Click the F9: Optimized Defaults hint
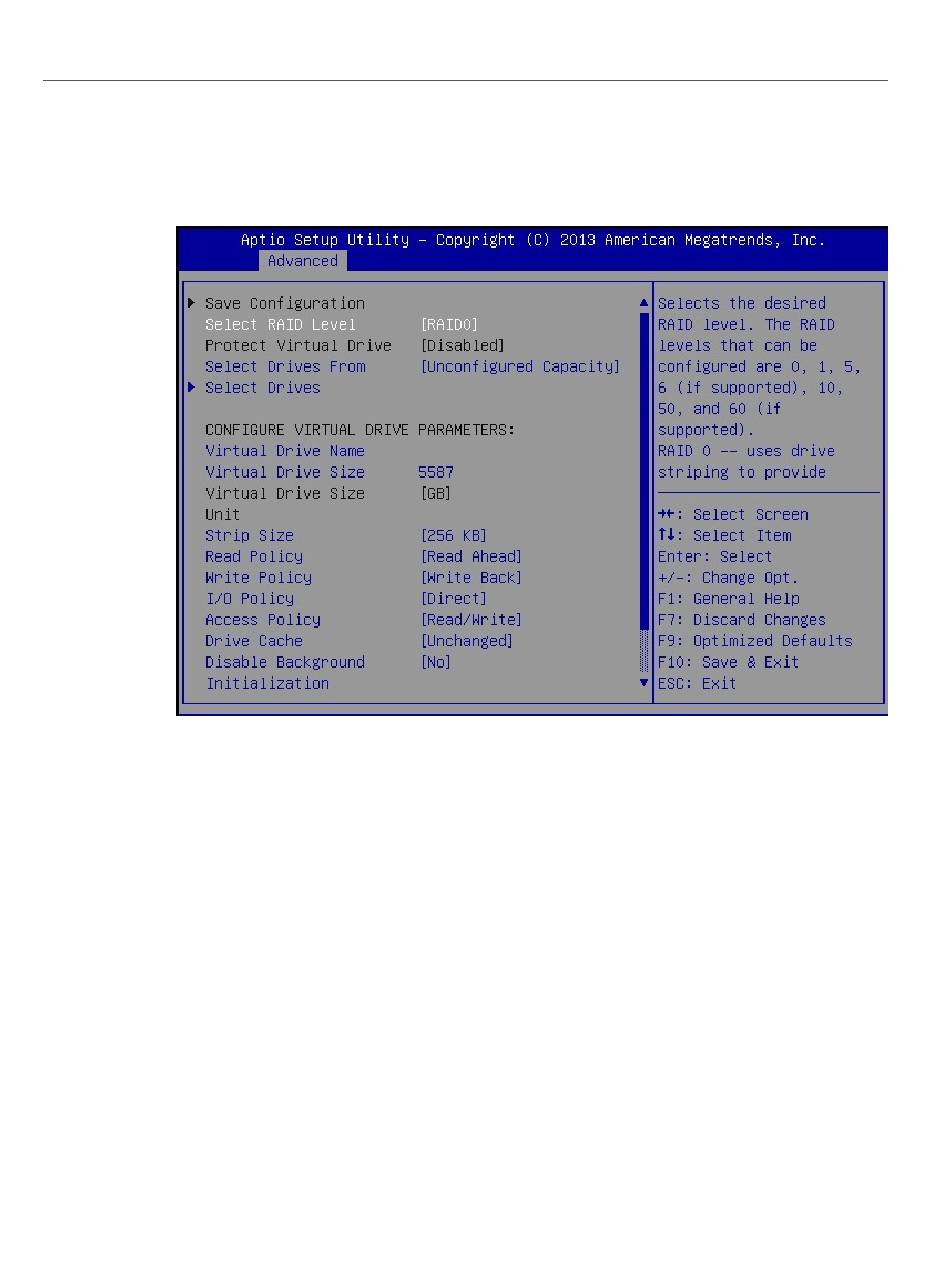This screenshot has height=1284, width=950. [755, 640]
